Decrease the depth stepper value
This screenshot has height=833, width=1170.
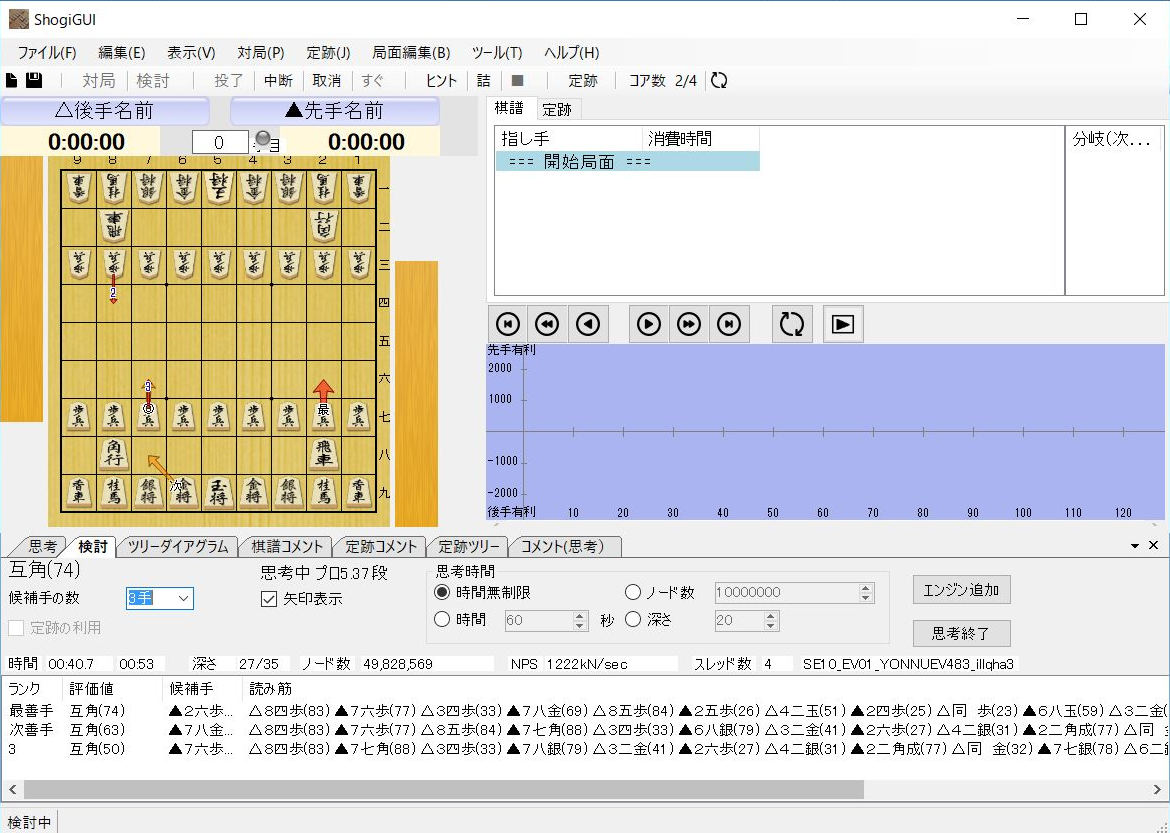click(772, 625)
